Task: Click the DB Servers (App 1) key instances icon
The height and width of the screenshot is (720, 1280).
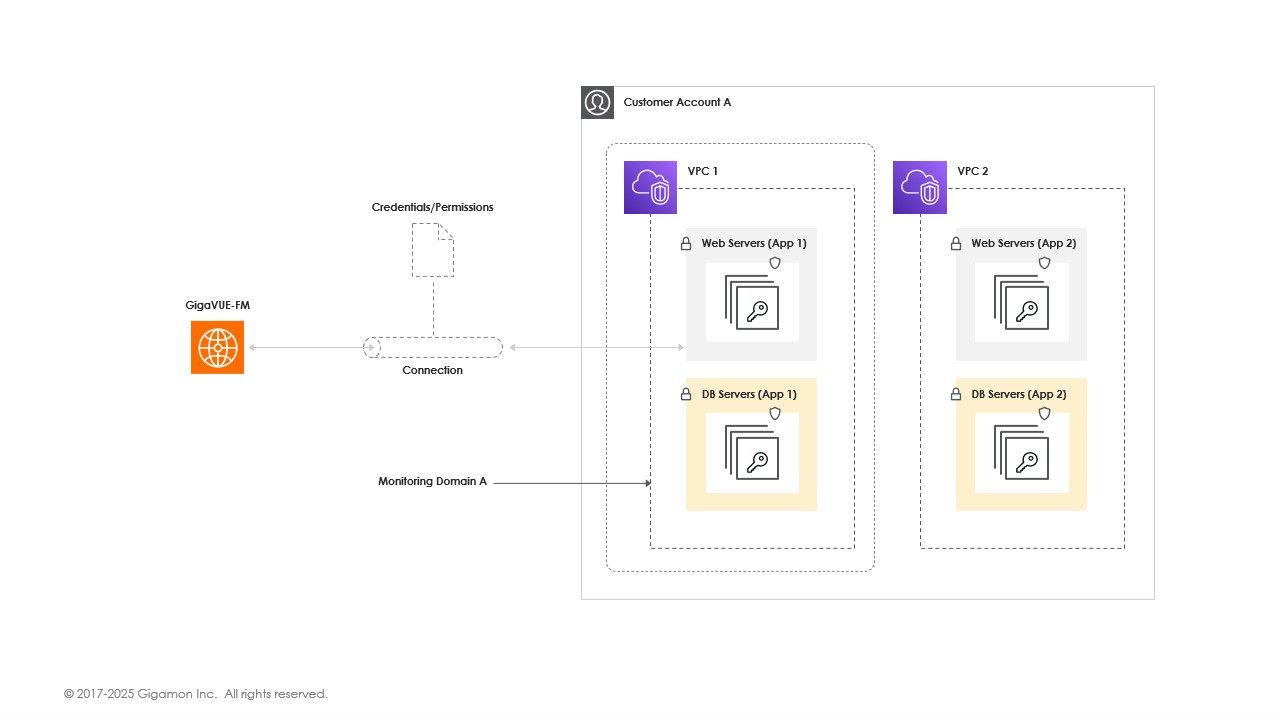Action: click(752, 453)
